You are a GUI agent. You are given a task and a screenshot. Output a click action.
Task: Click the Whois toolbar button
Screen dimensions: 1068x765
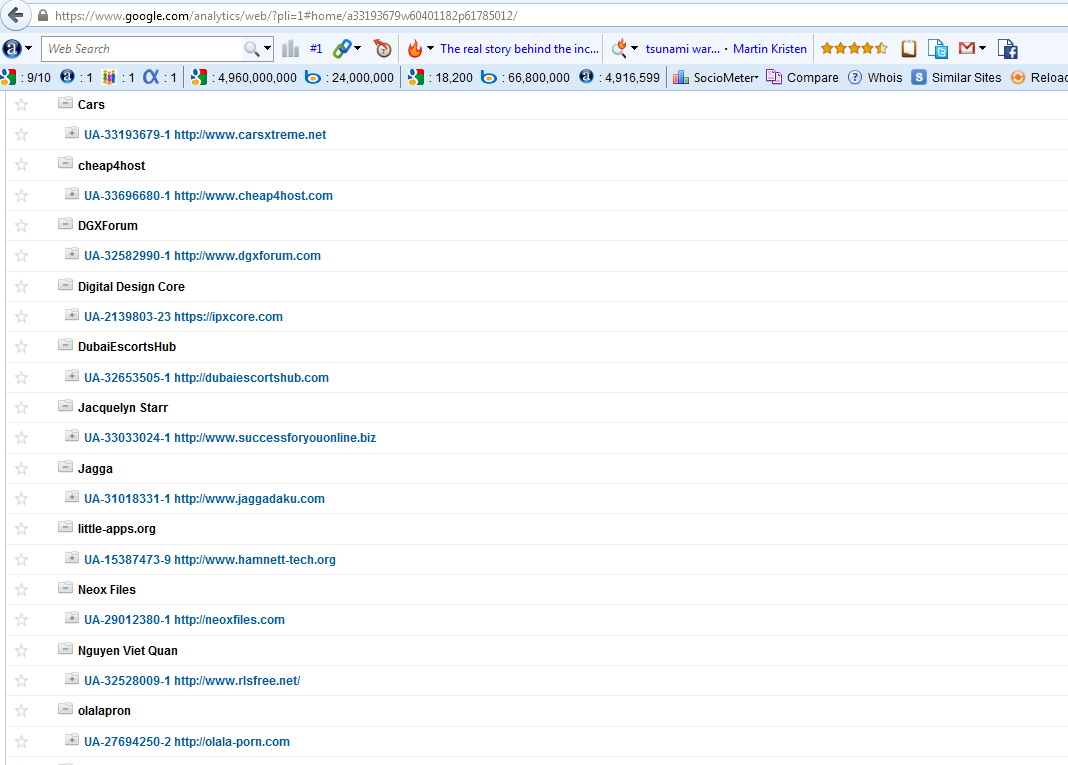[x=875, y=78]
